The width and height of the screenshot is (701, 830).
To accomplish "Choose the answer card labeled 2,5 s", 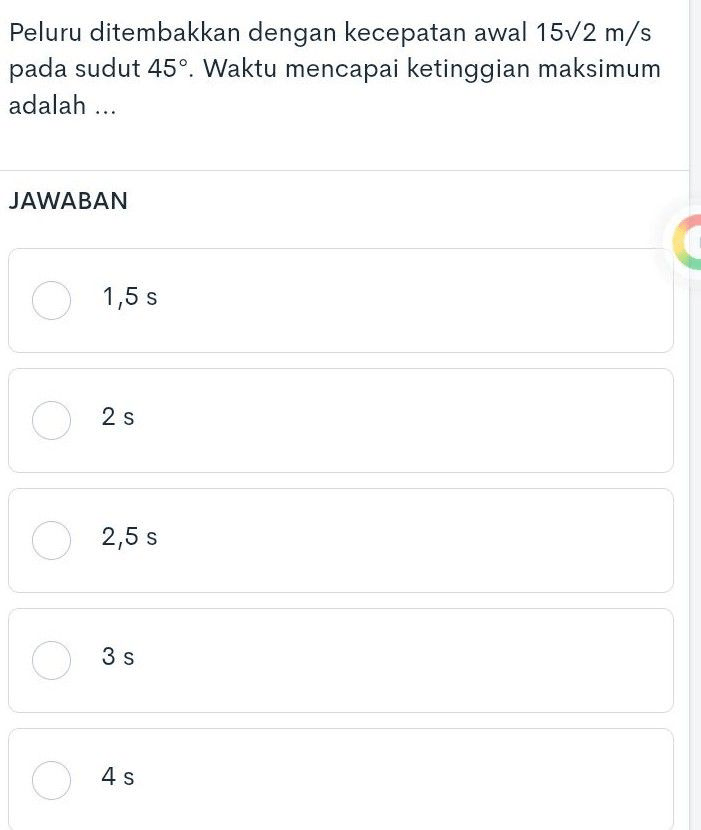I will [340, 540].
